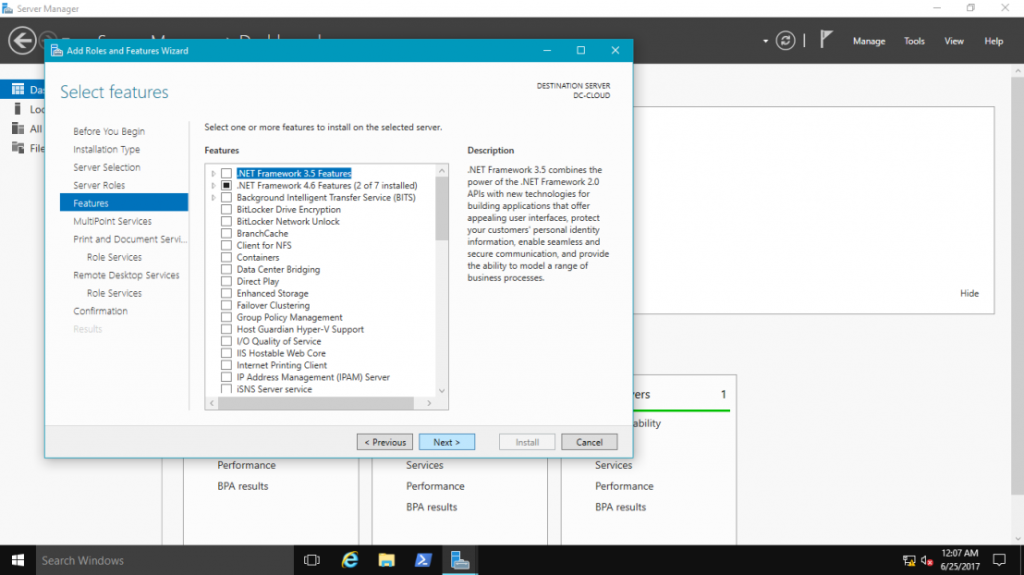Screen dimensions: 1024x575
Task: Go to Remote Desktop Services step
Action: (126, 275)
